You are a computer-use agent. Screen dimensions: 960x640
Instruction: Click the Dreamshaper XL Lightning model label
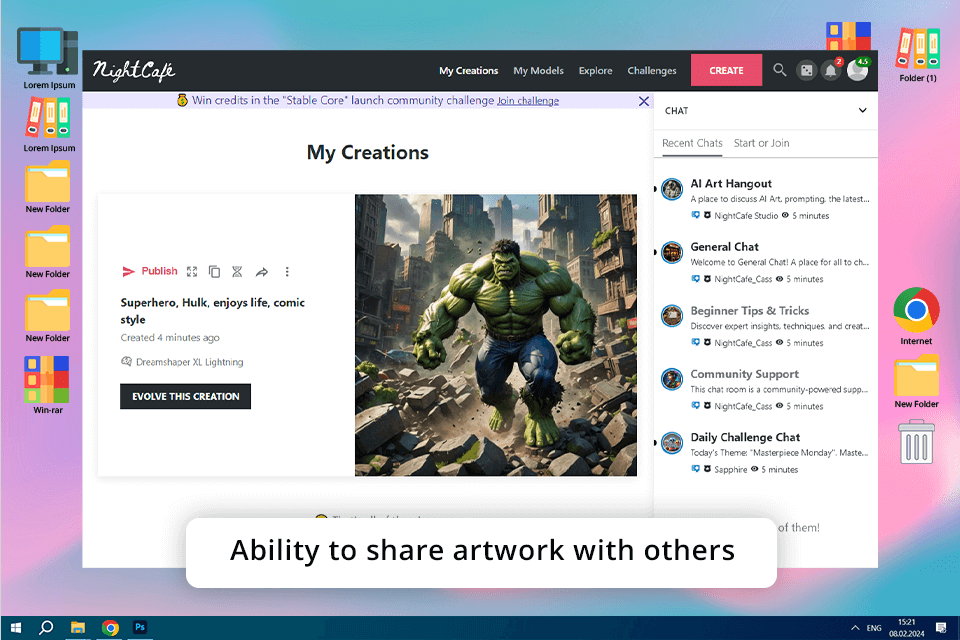click(x=189, y=363)
